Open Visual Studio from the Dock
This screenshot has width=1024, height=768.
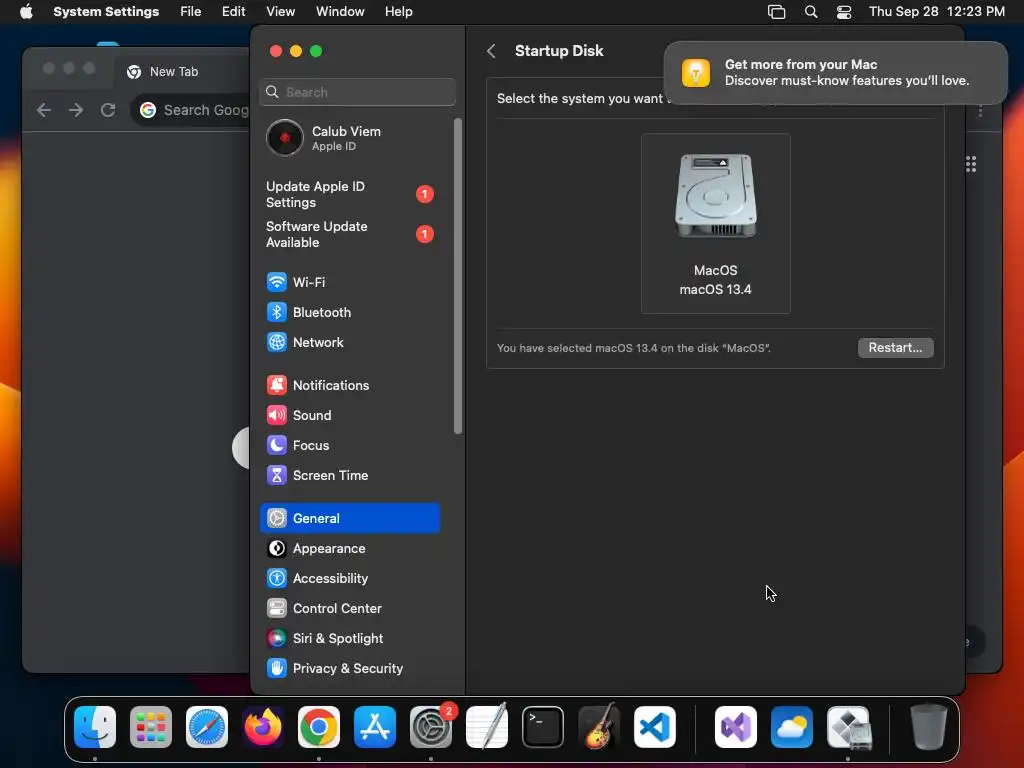(736, 727)
